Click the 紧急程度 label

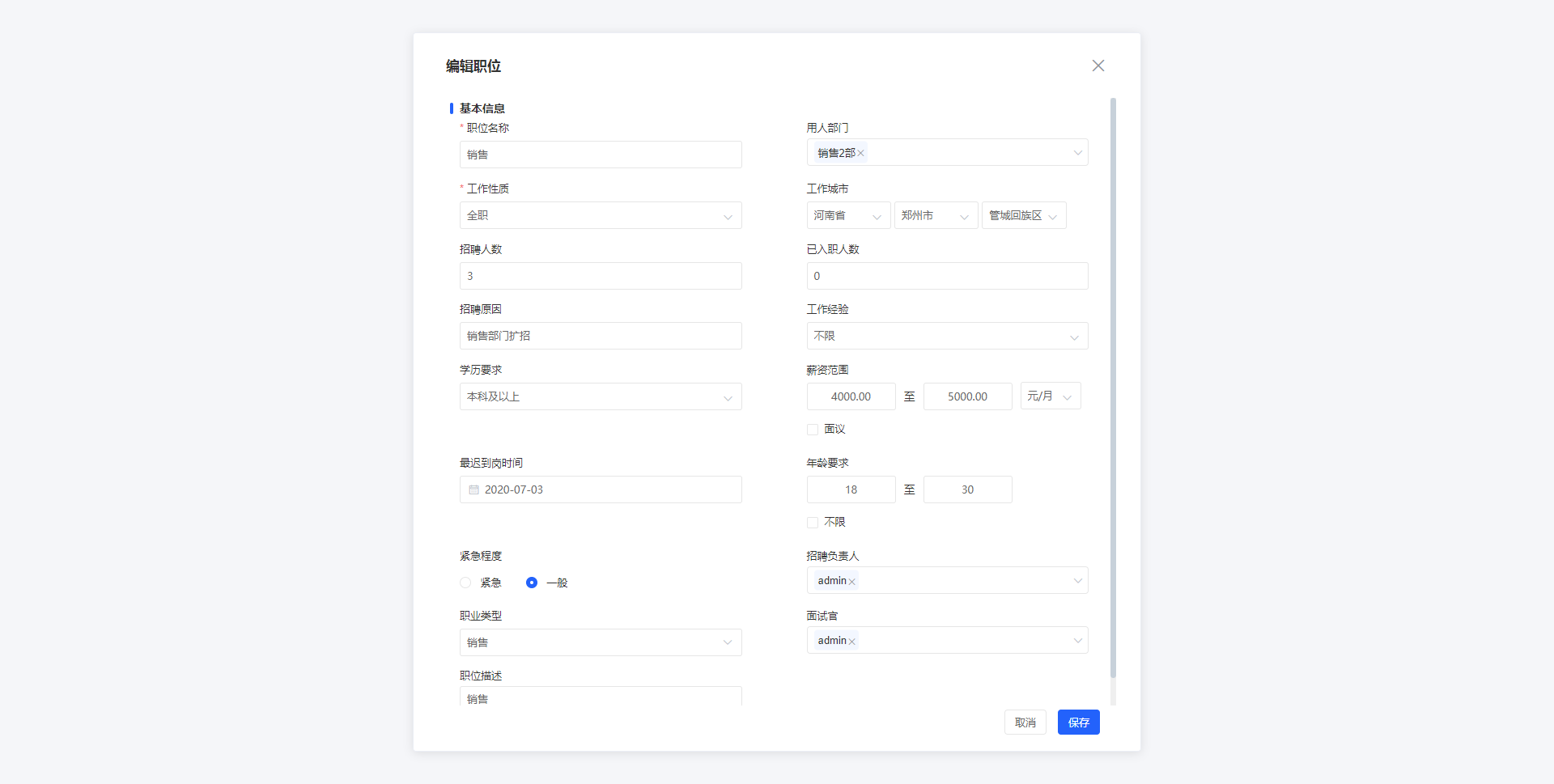tap(481, 556)
